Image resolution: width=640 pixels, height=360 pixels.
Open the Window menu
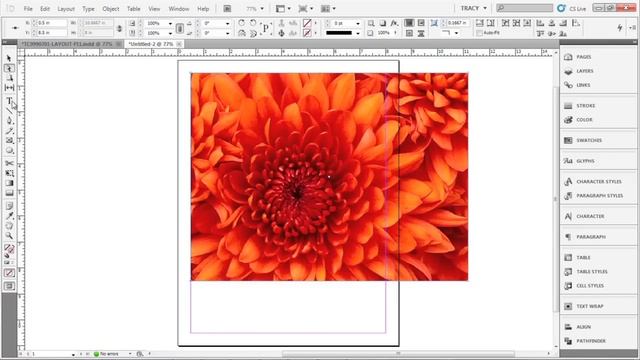coord(179,9)
